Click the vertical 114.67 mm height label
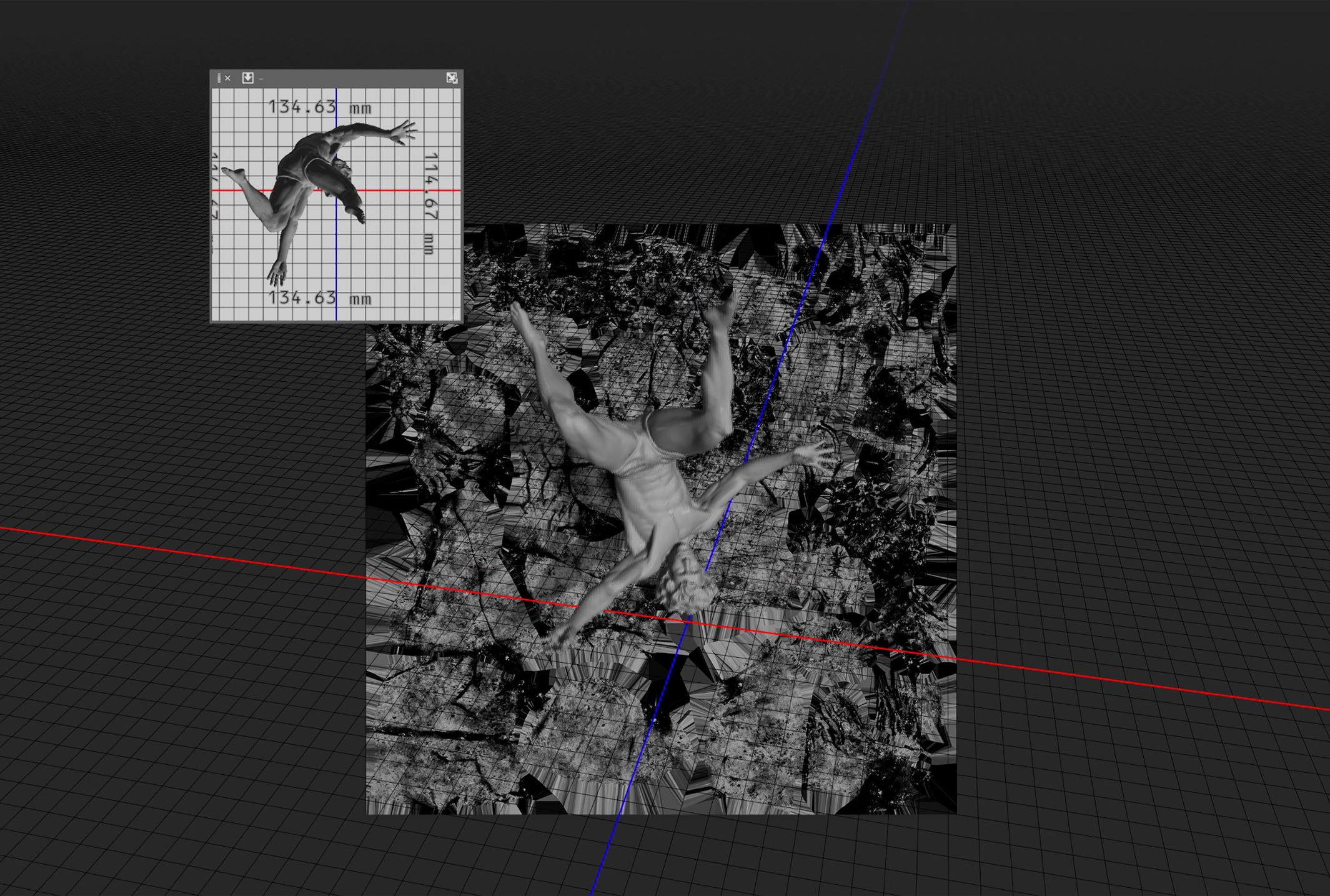Screen dimensions: 1330x896 430,203
